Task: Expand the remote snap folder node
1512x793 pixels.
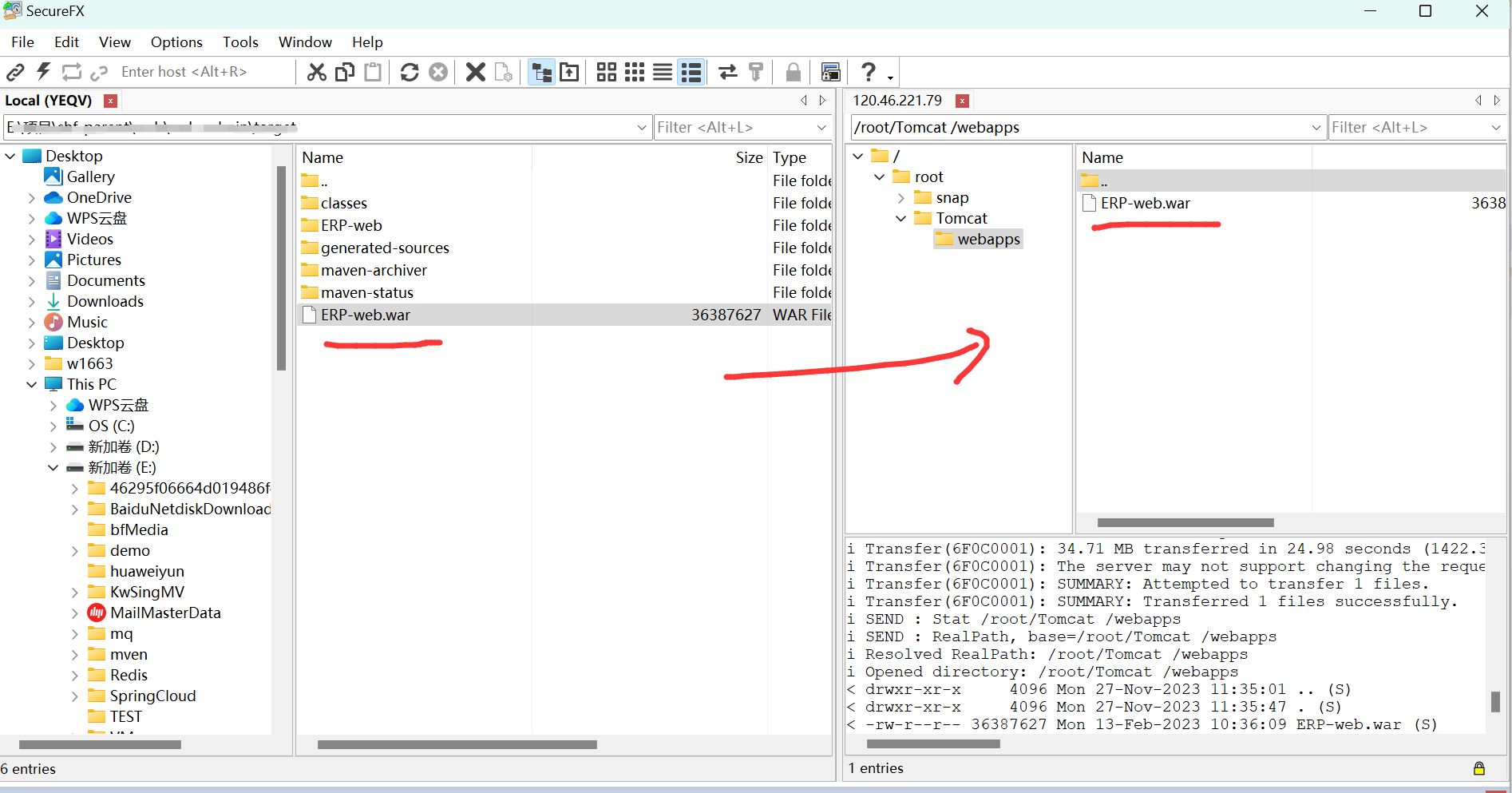Action: pyautogui.click(x=900, y=197)
